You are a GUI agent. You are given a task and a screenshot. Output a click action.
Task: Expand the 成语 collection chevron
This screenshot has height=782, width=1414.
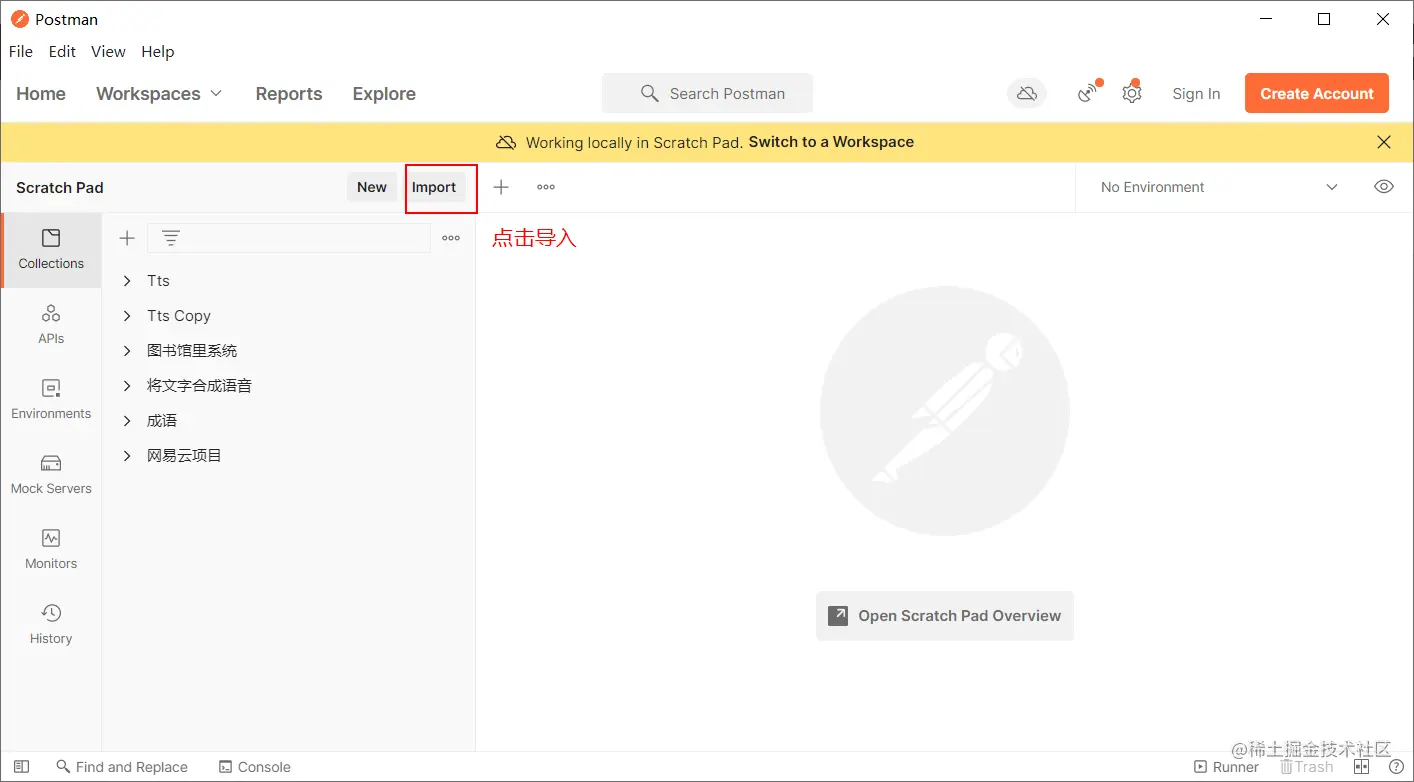tap(127, 421)
